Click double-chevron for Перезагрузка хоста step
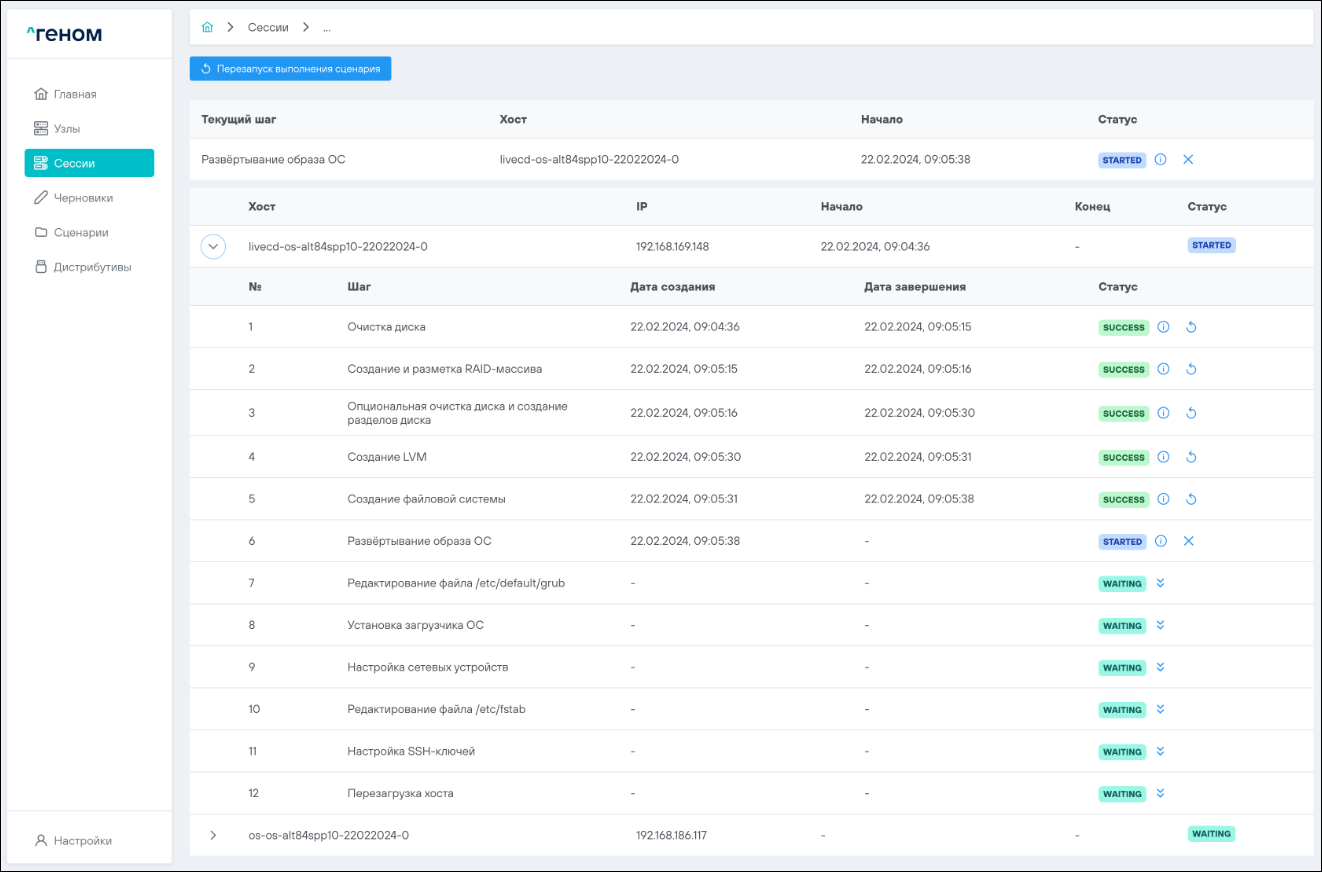Screen dimensions: 1322x872 click(x=1161, y=793)
